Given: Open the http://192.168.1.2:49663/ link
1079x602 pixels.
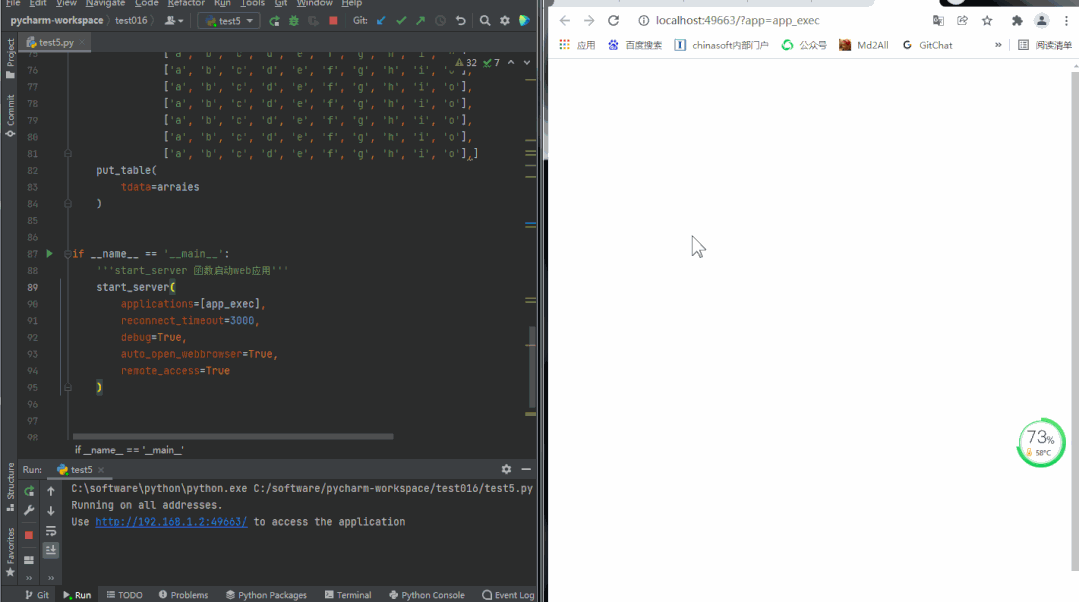Looking at the screenshot, I should (171, 522).
